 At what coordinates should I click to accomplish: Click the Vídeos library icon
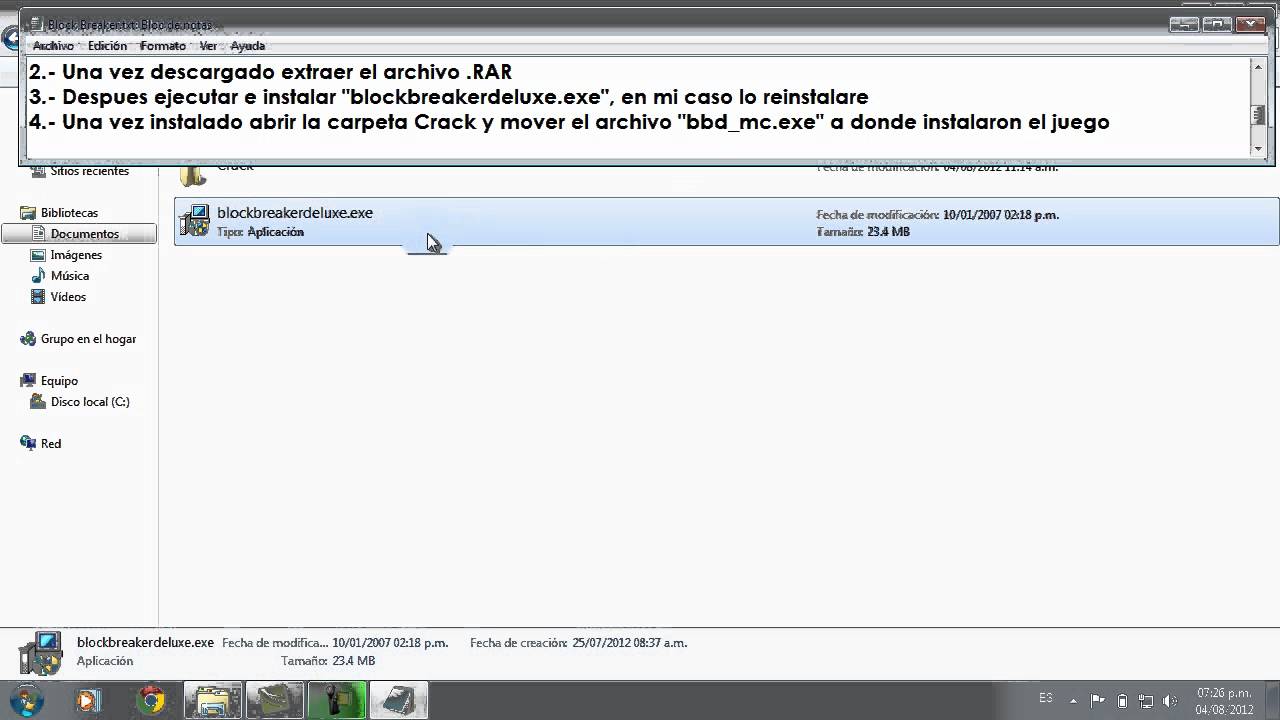(38, 297)
